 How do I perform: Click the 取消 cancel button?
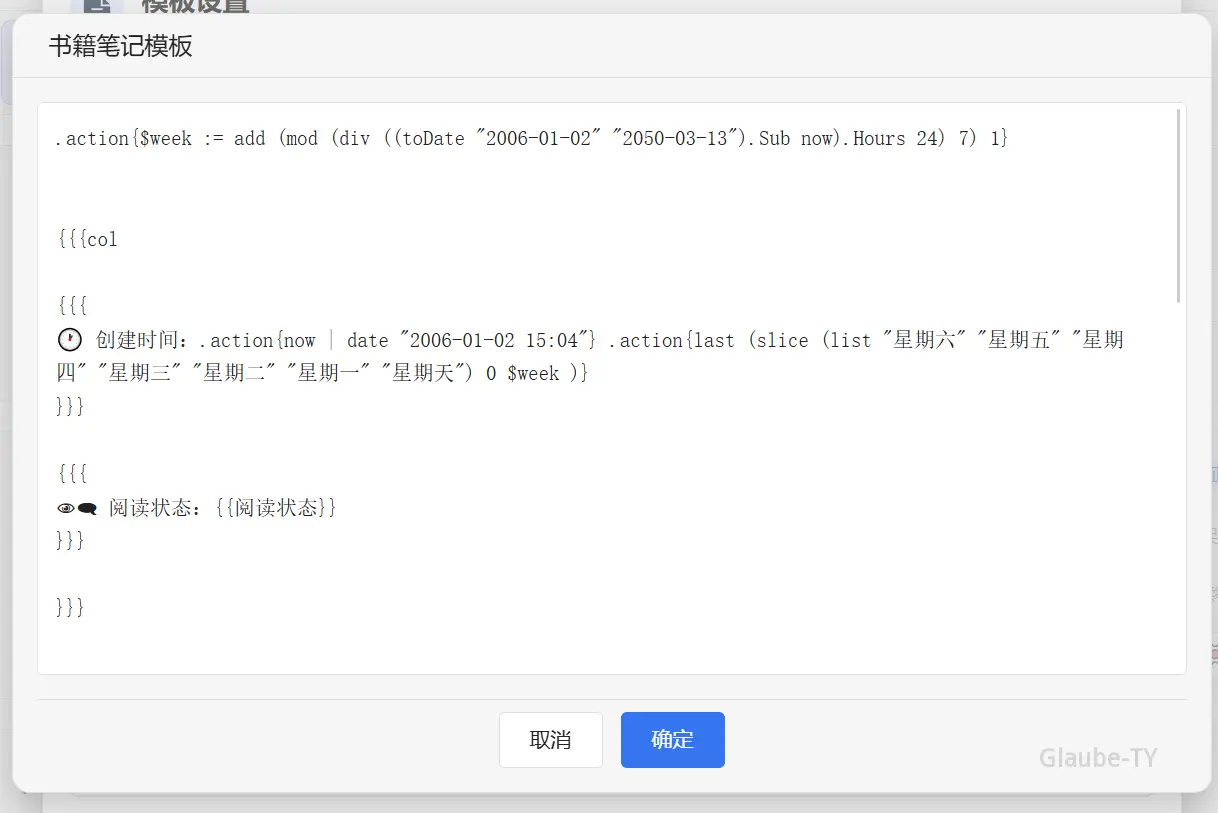(551, 740)
